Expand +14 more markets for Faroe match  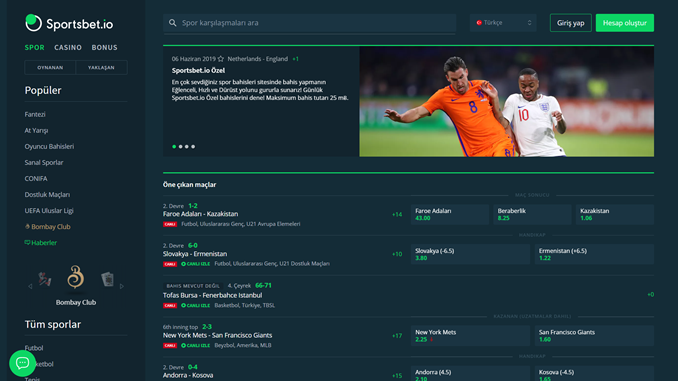(x=397, y=215)
